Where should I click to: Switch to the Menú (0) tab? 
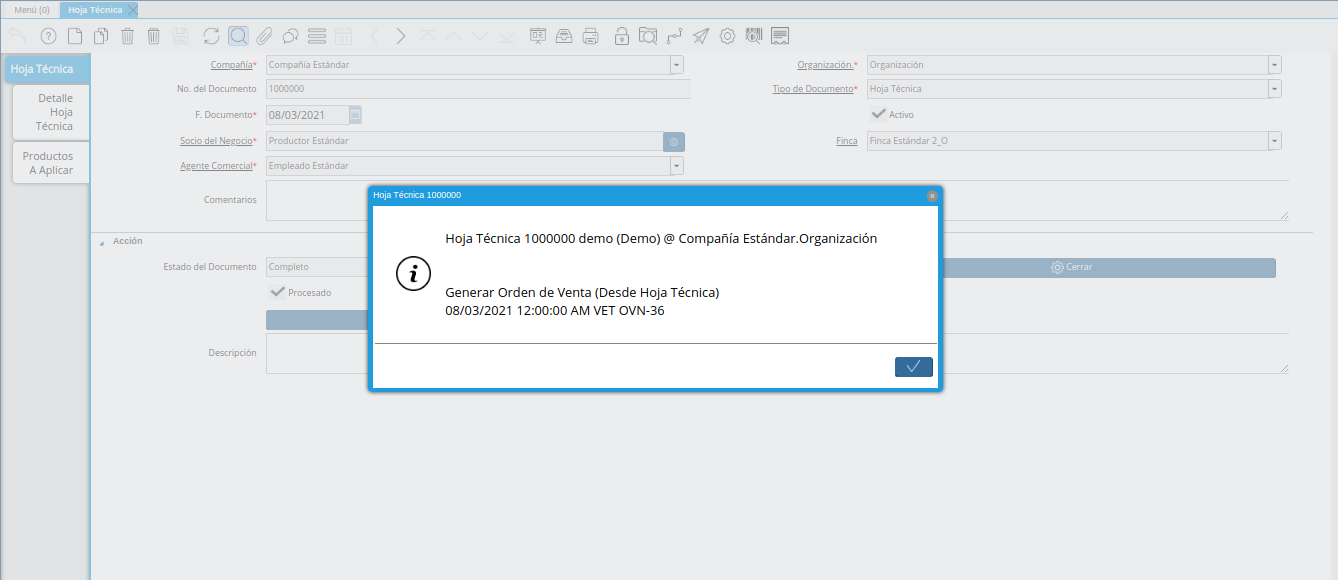pyautogui.click(x=31, y=9)
